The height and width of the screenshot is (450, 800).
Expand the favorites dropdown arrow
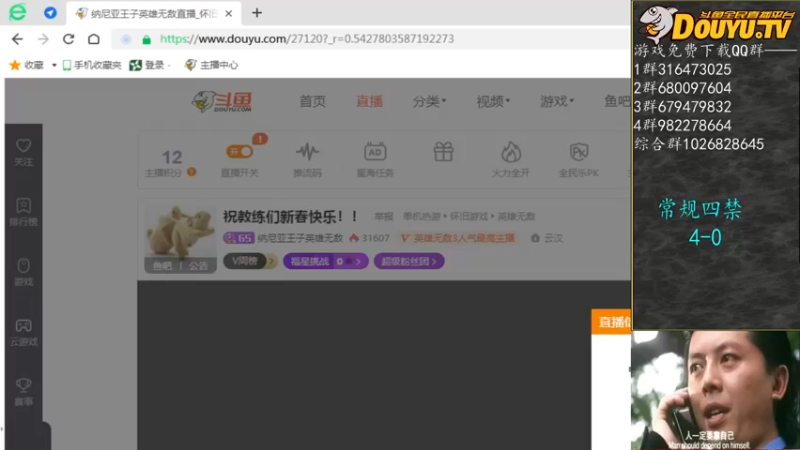coord(54,65)
